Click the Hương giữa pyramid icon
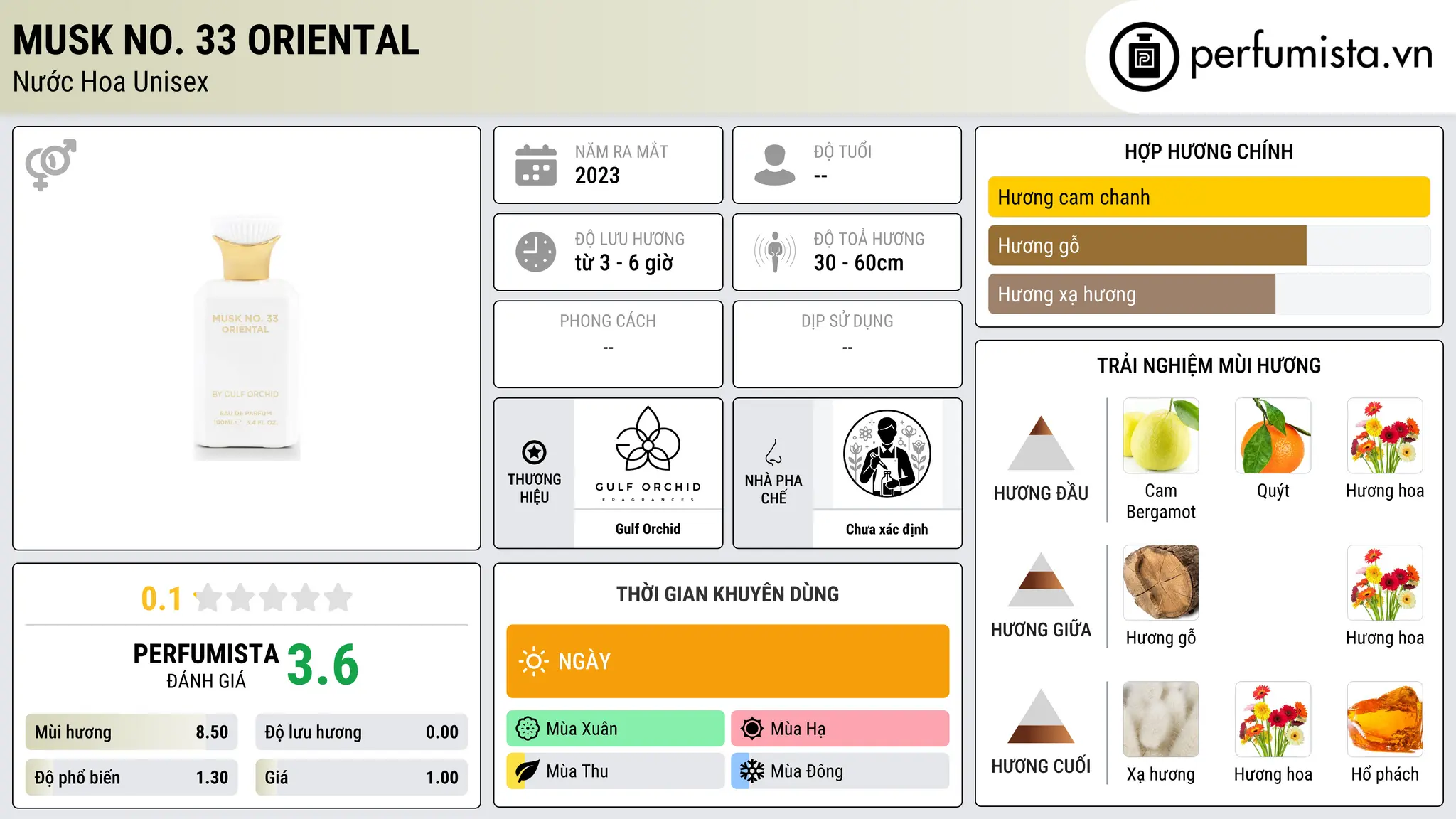 click(1041, 579)
